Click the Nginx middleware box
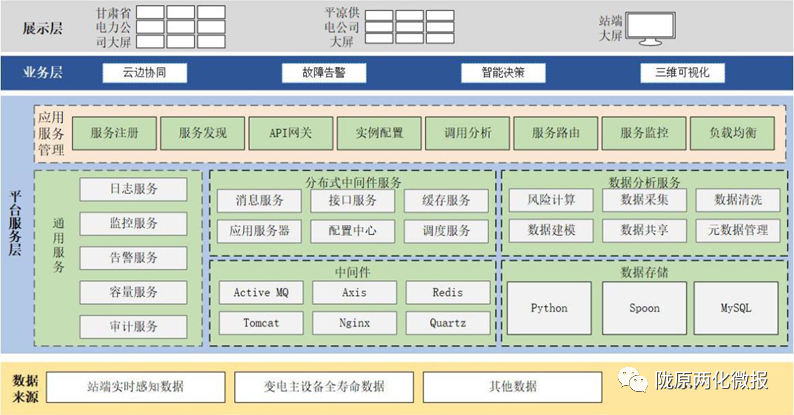Screen dimensions: 794x415 (354, 323)
